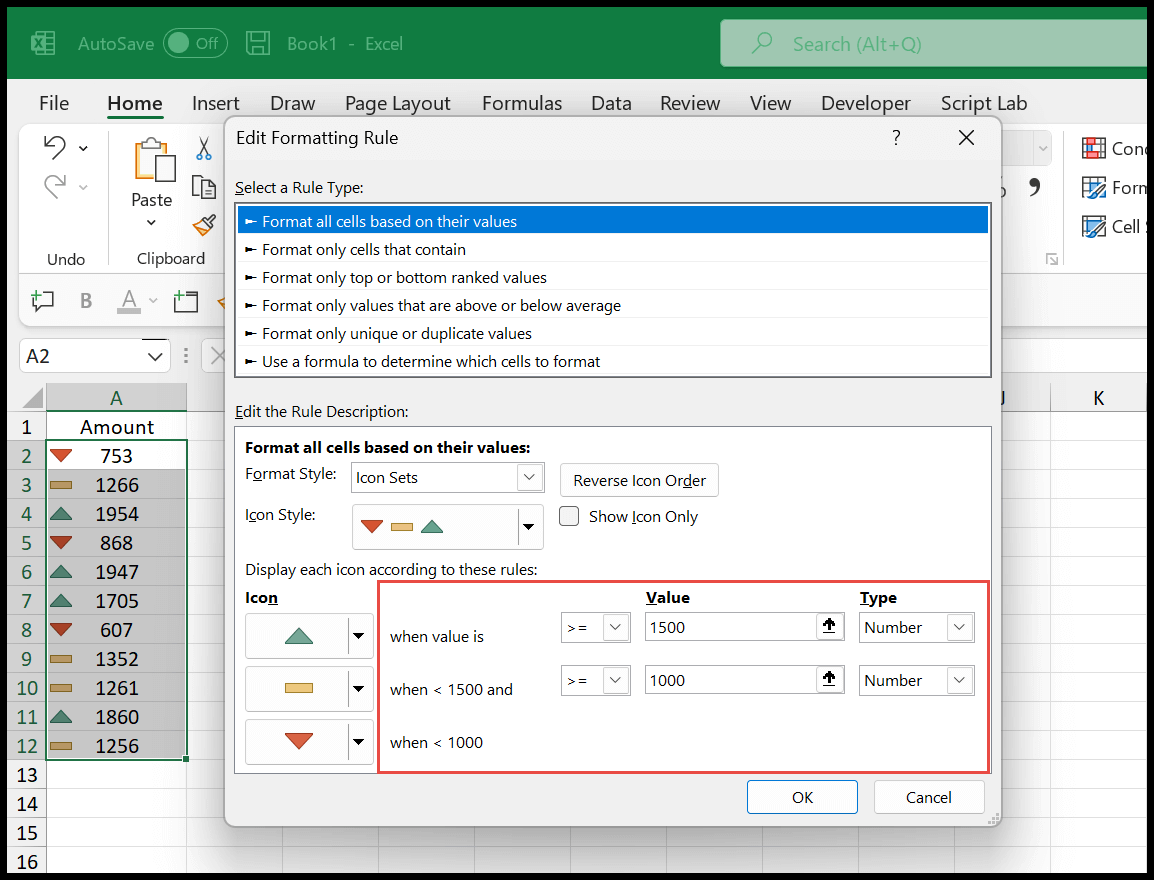Image resolution: width=1154 pixels, height=880 pixels.
Task: Enable the Show Icon Only checkbox
Action: (x=569, y=517)
